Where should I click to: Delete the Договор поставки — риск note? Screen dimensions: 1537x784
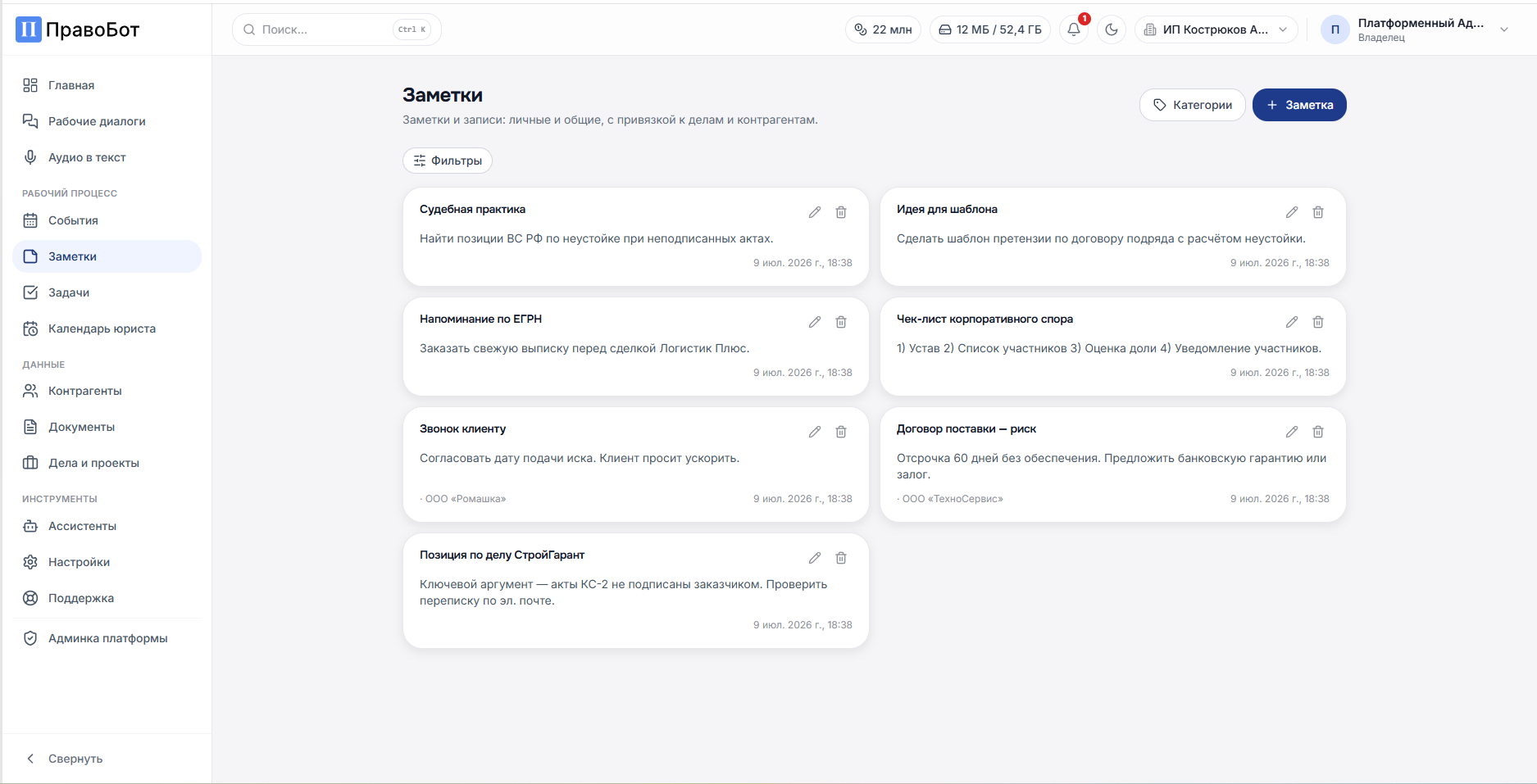coord(1318,432)
